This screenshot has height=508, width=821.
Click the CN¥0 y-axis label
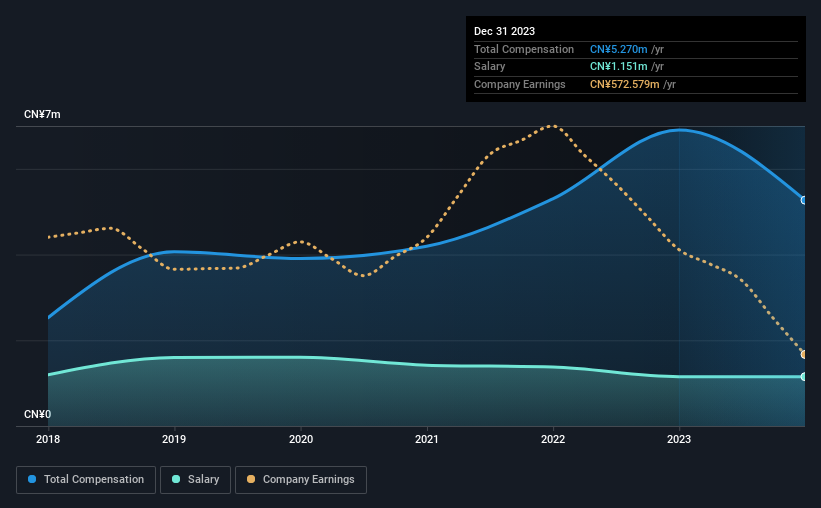(x=38, y=414)
